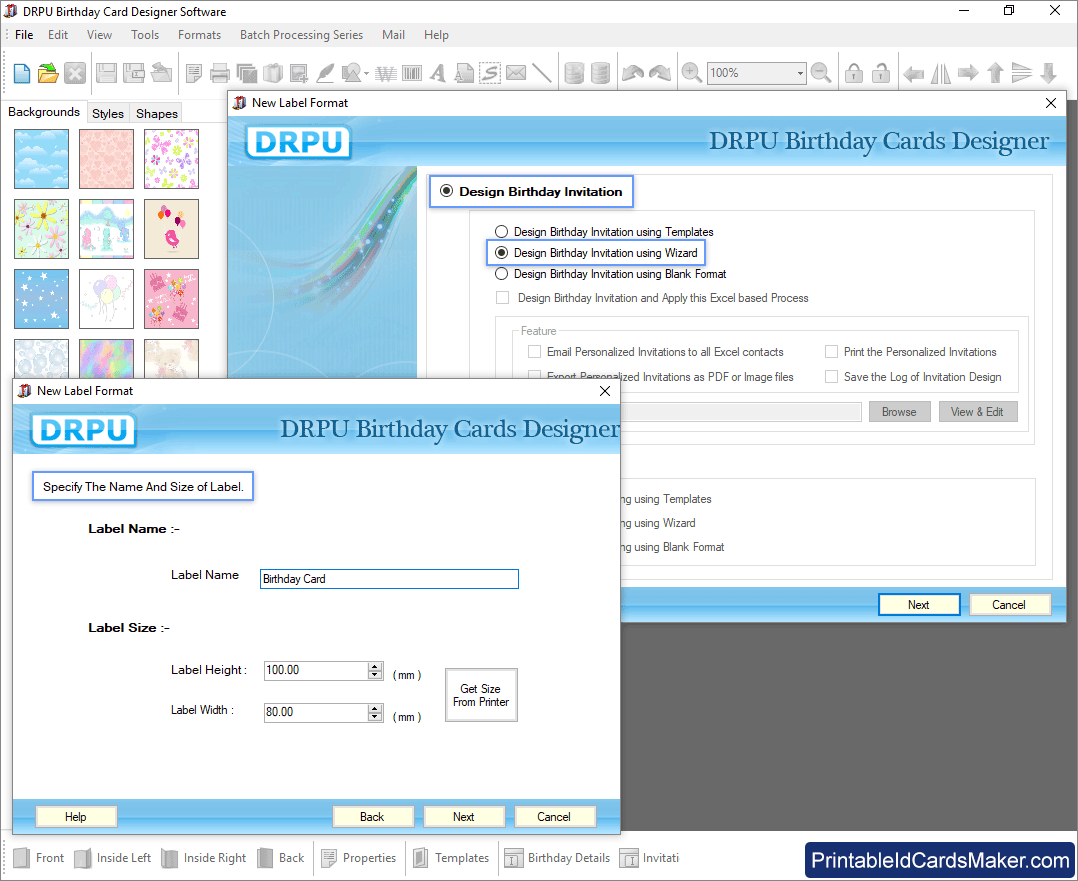Check Print the Personalized Invitations box
Screen dimensions: 1078x881
tap(831, 351)
